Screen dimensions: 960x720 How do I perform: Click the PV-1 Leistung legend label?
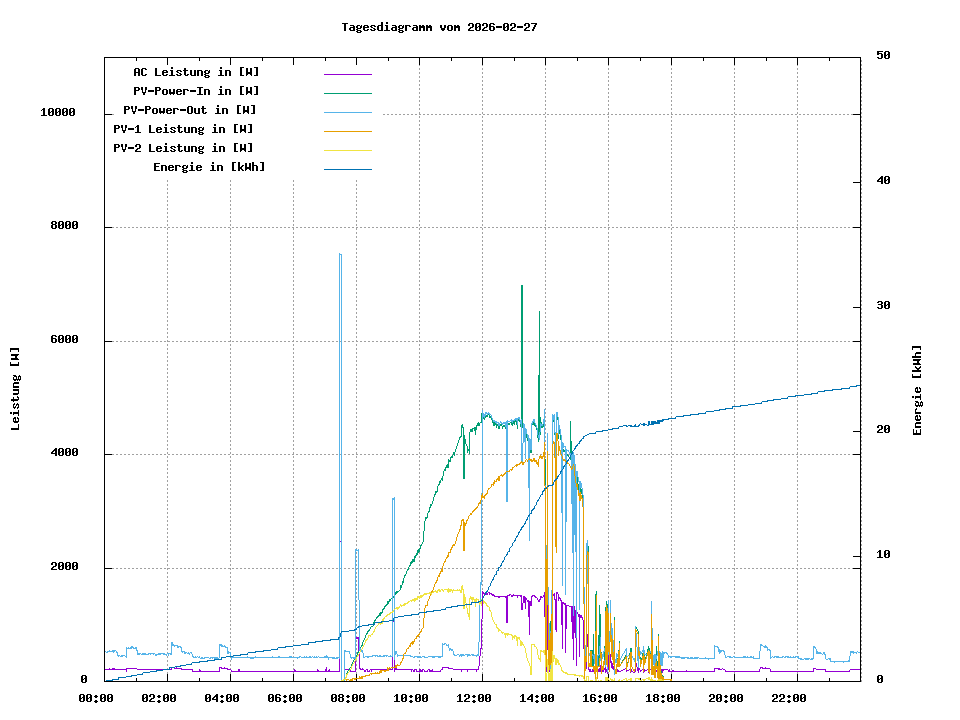click(x=183, y=129)
